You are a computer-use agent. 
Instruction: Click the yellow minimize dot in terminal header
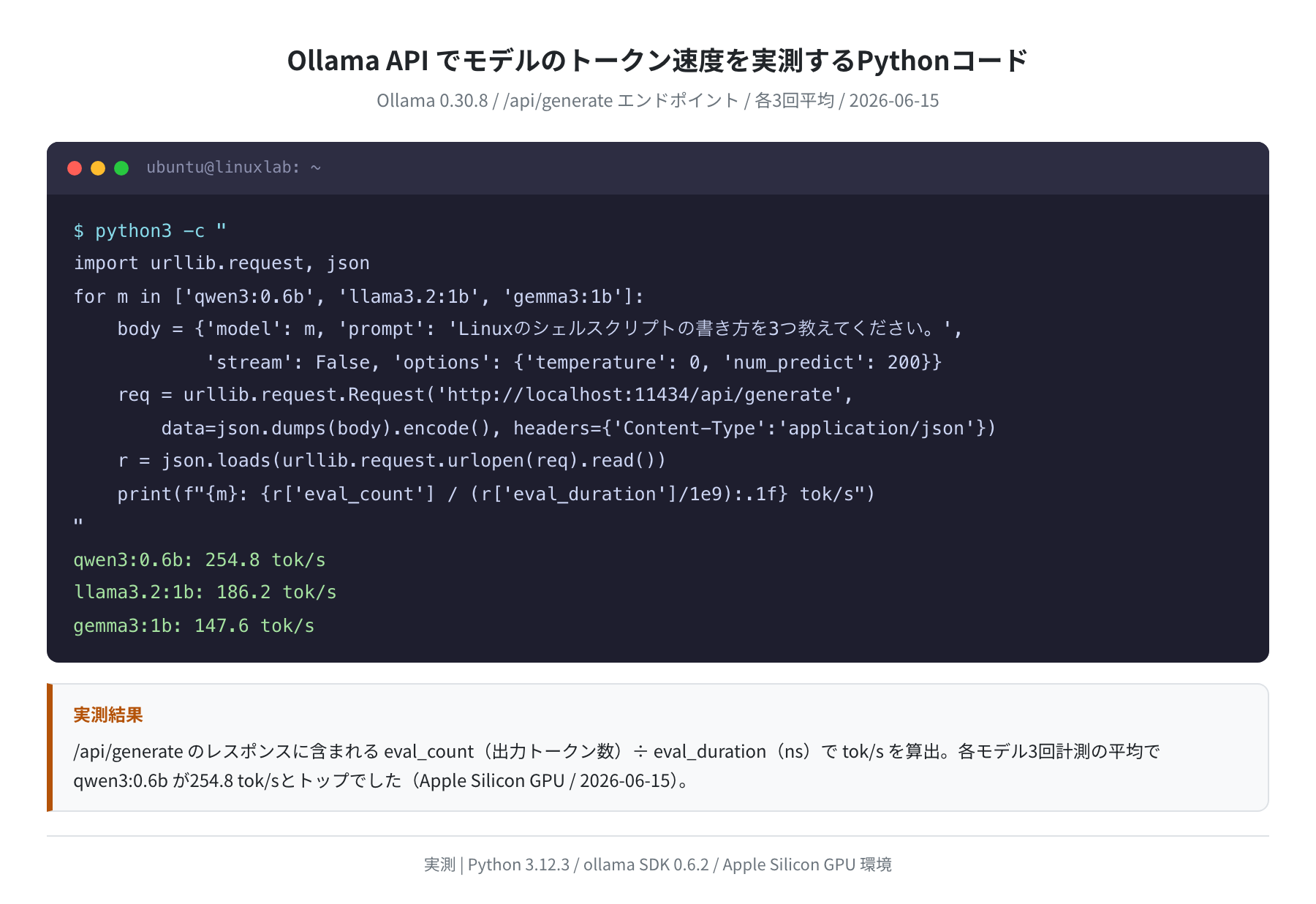[98, 168]
